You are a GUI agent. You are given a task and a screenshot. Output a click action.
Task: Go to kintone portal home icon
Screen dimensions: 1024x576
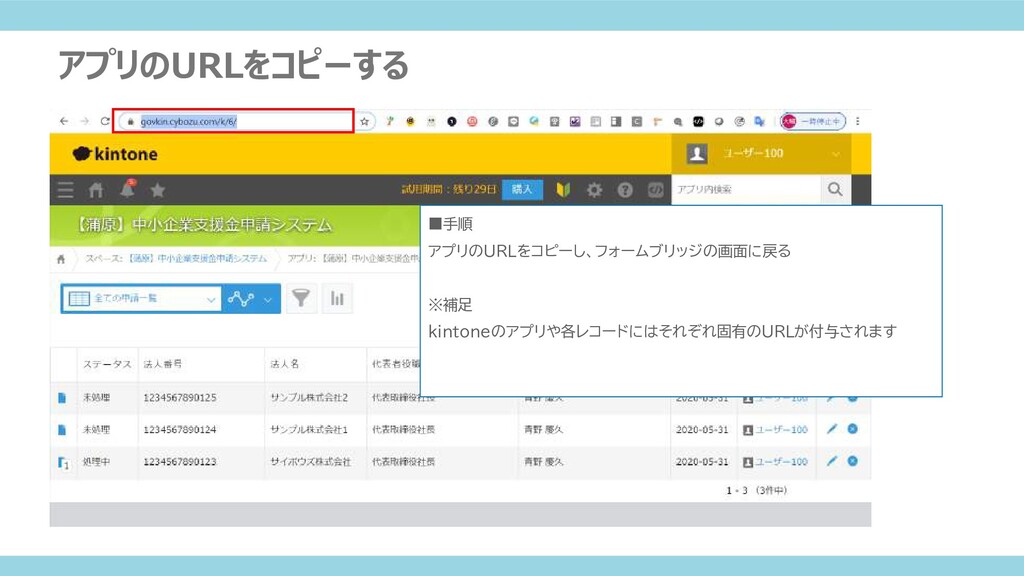point(96,190)
